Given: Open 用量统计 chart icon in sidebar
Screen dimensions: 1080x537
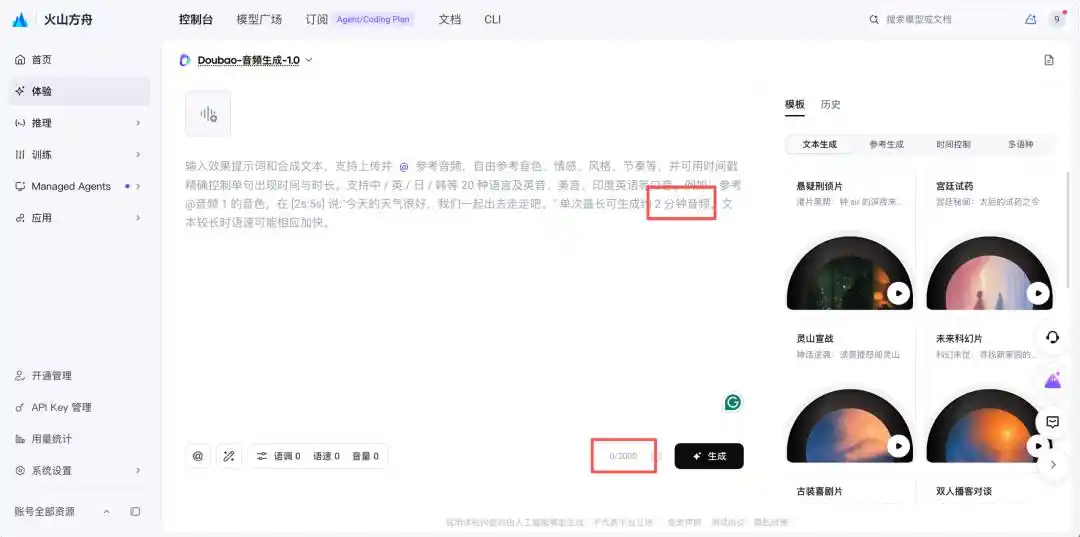Looking at the screenshot, I should (x=20, y=439).
